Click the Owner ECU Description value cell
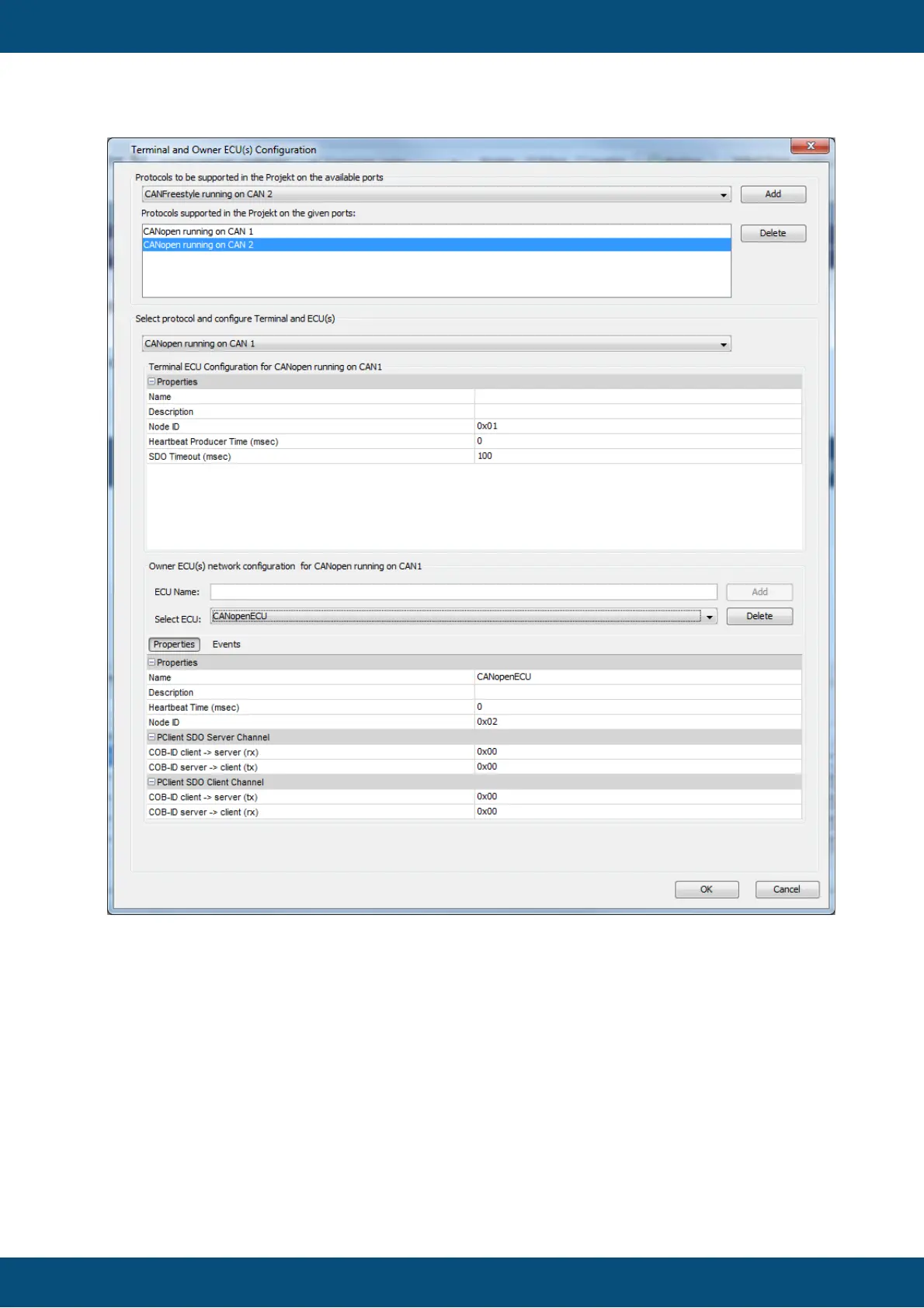Screen dimensions: 924x1308 (637, 692)
